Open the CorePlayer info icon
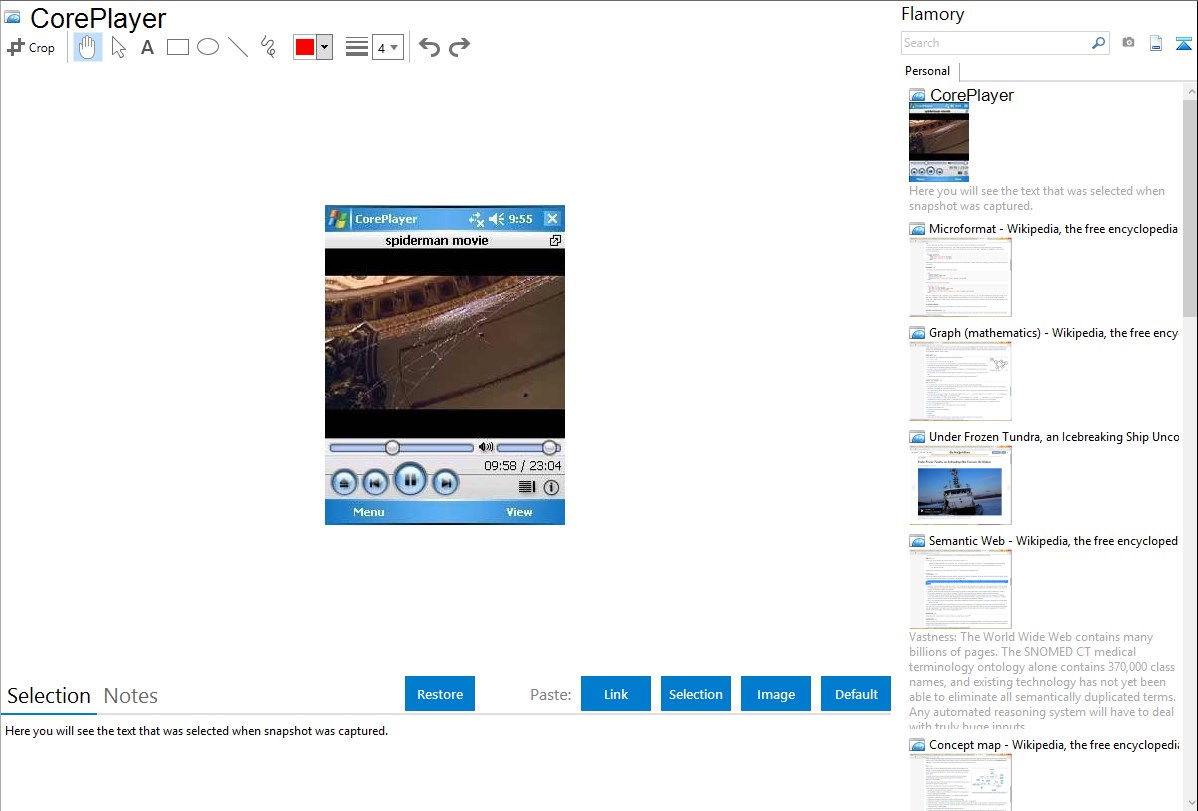The image size is (1198, 811). point(551,487)
